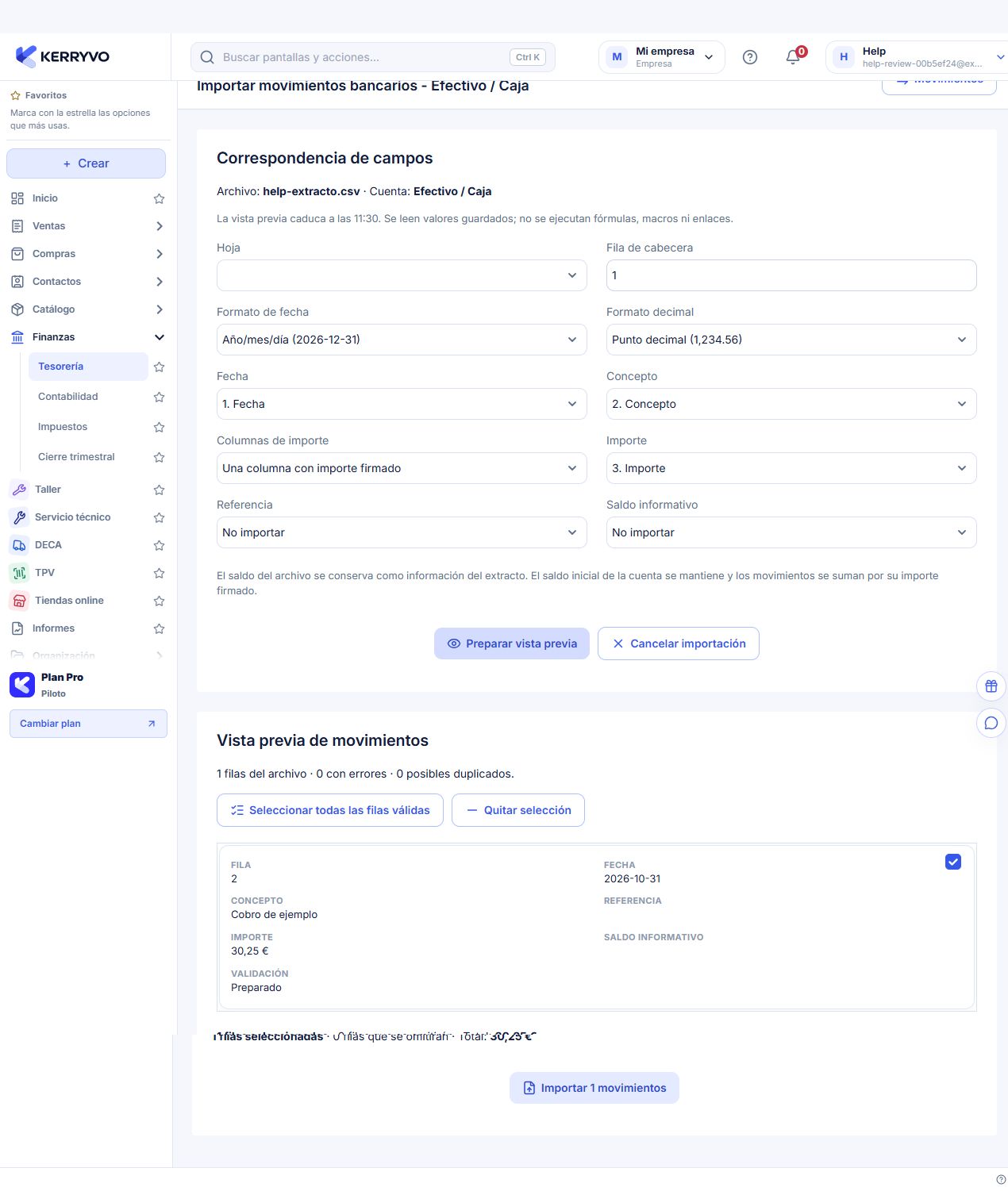Open the Columnas de importe dropdown
Image resolution: width=1008 pixels, height=1191 pixels.
[402, 468]
